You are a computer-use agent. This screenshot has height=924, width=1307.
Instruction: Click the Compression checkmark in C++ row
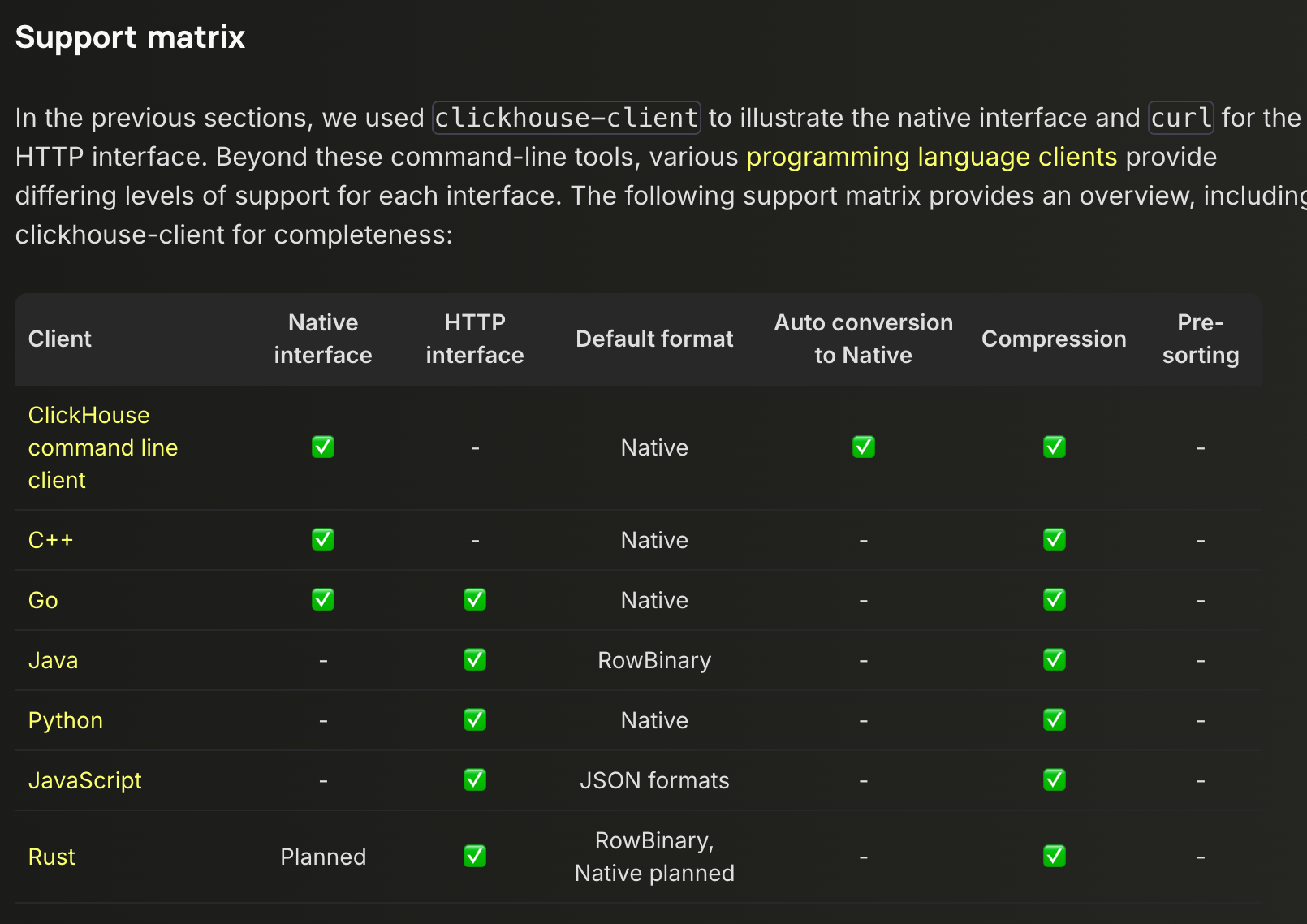pos(1055,539)
